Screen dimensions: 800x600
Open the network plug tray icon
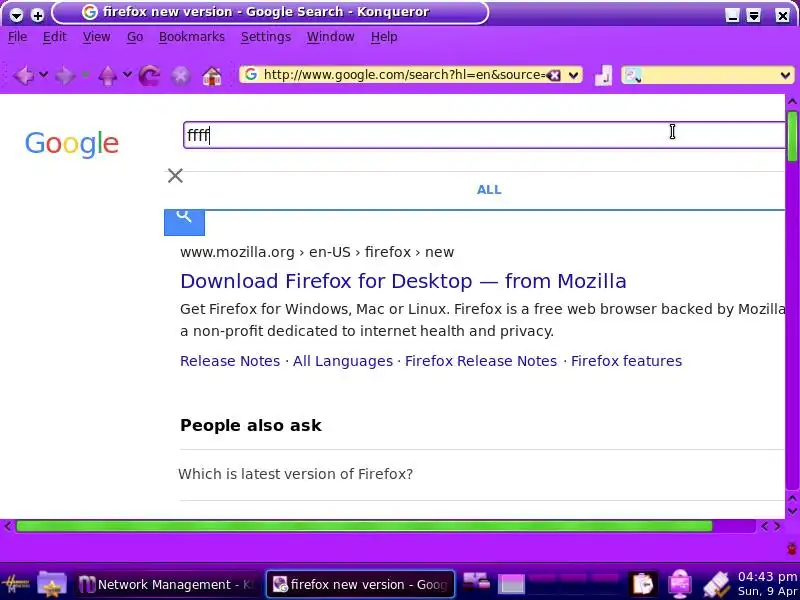pos(717,584)
